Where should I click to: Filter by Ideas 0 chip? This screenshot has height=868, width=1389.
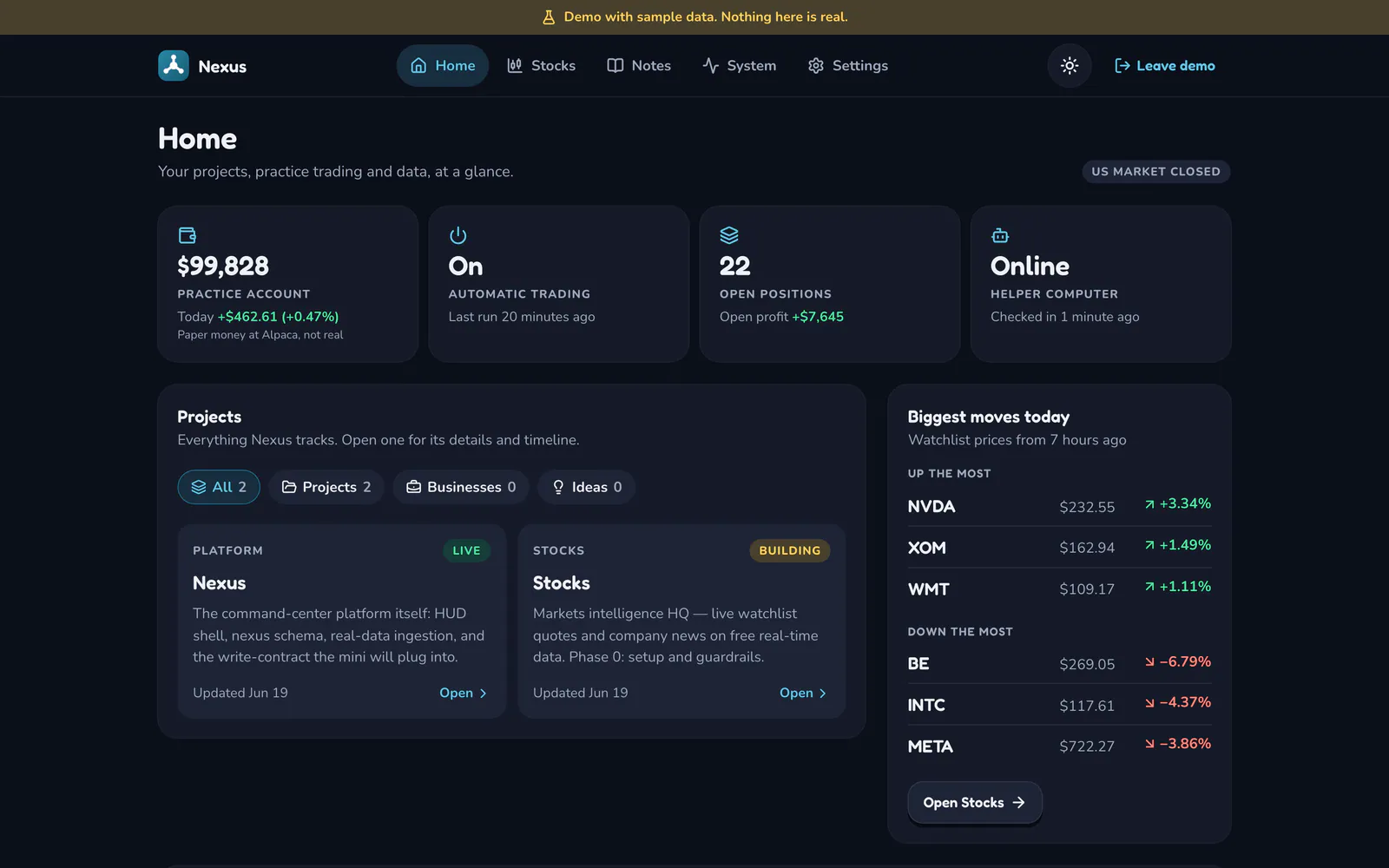tap(587, 487)
